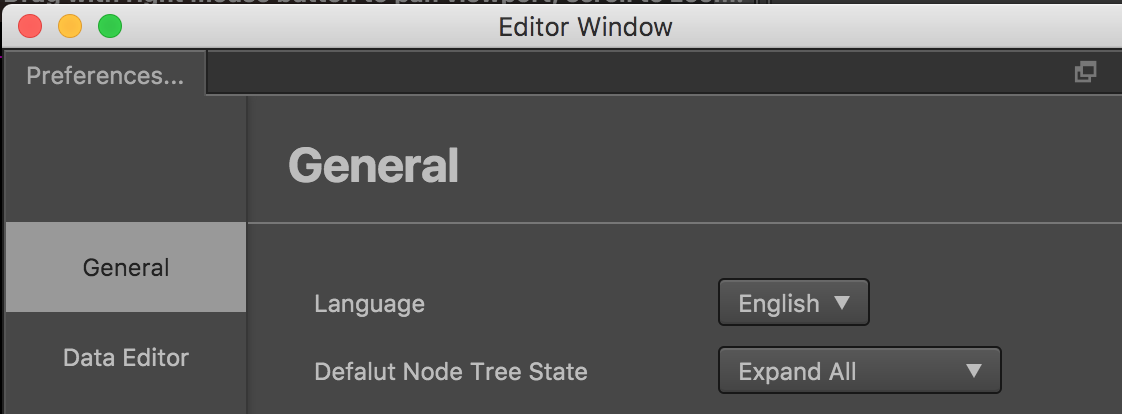Click the Defalut Node Tree State label
This screenshot has height=414, width=1122.
(x=450, y=372)
